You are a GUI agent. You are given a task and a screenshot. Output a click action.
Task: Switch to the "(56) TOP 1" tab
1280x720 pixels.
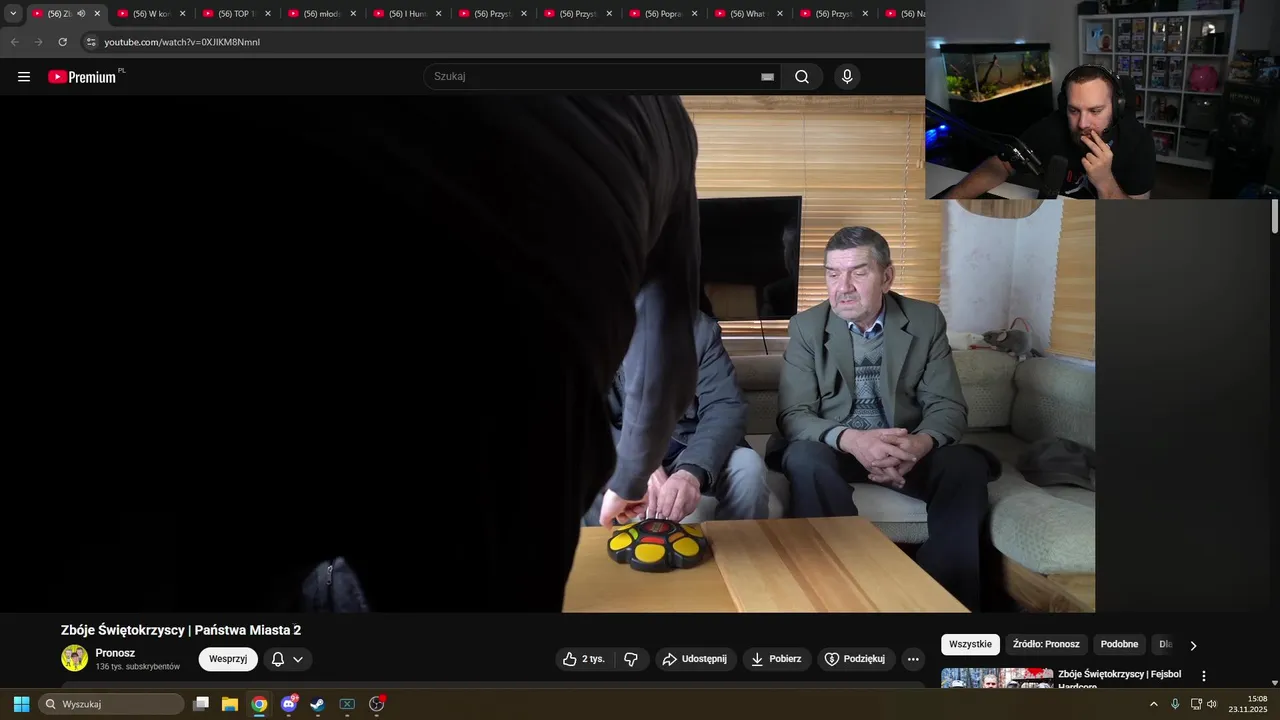click(236, 14)
